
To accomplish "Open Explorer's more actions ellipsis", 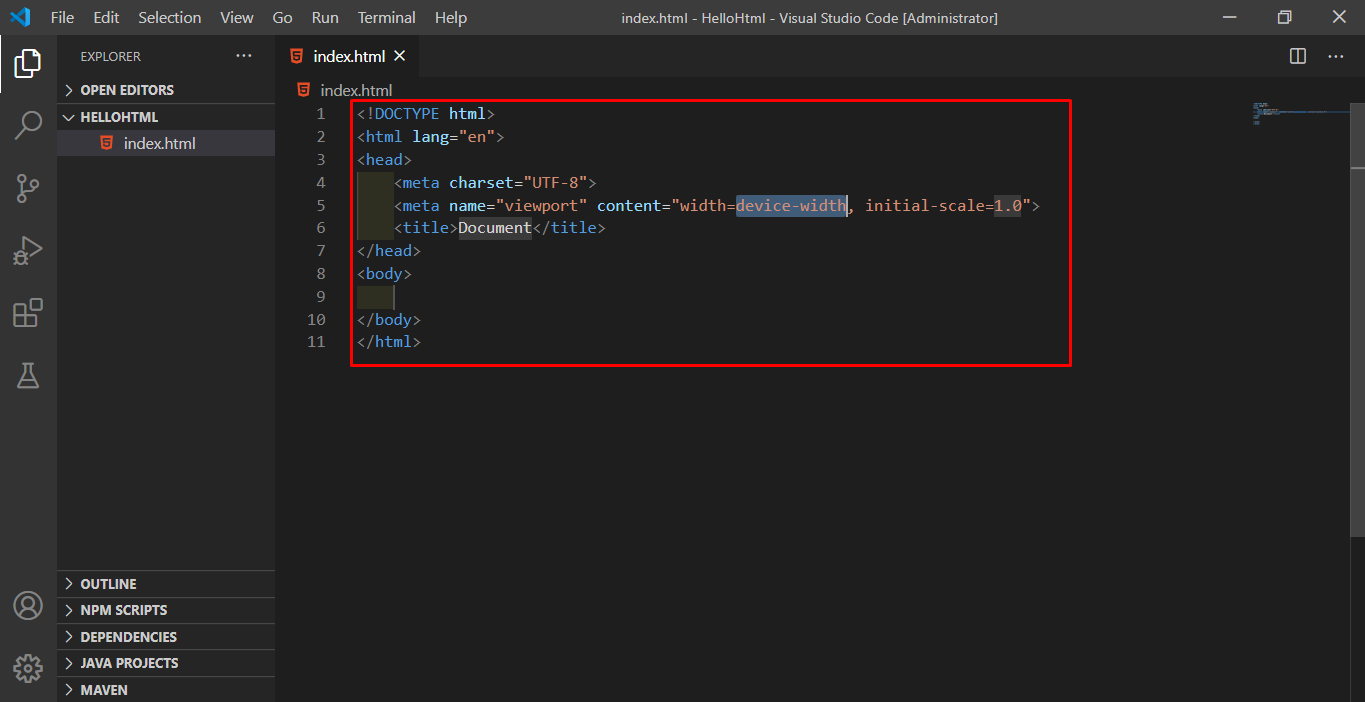I will 244,56.
